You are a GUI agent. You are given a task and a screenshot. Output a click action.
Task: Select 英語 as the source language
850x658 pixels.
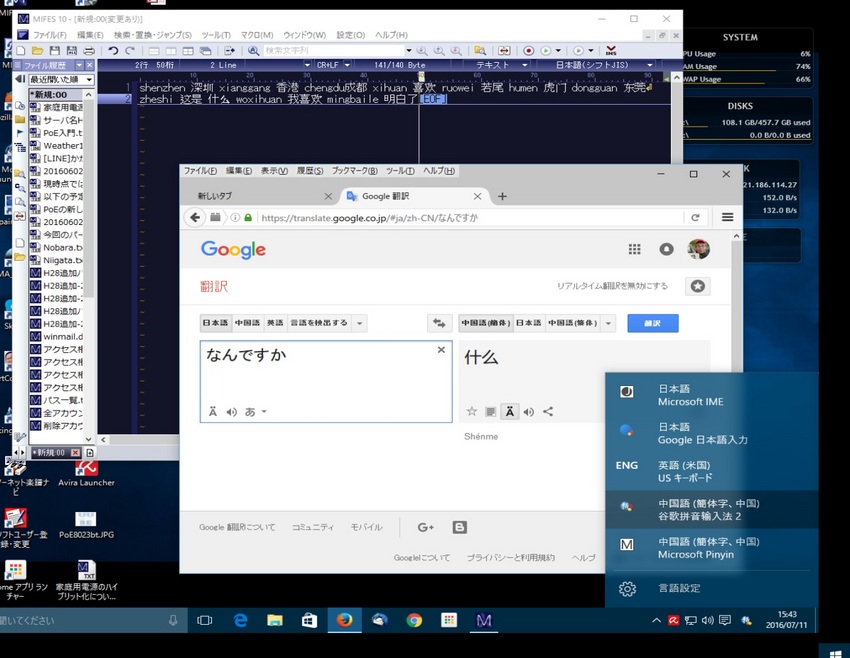275,323
